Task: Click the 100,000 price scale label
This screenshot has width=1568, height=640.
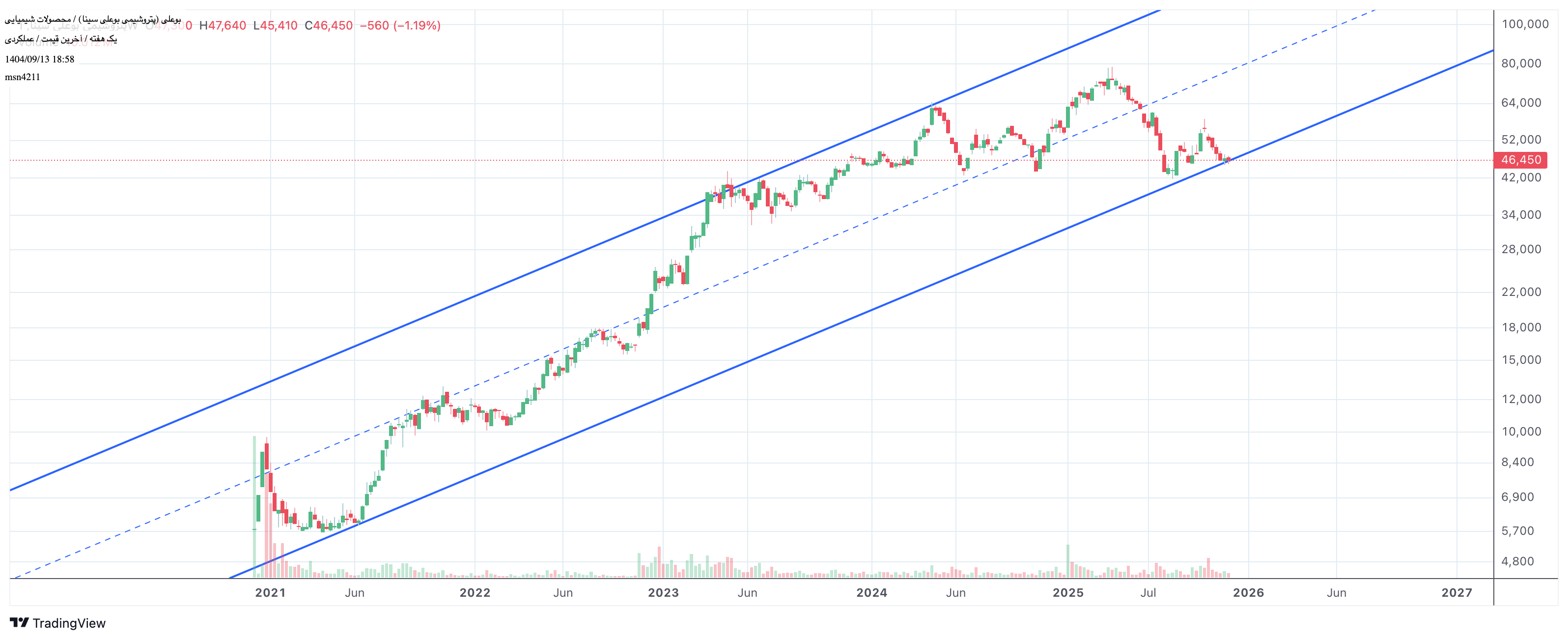Action: coord(1524,25)
